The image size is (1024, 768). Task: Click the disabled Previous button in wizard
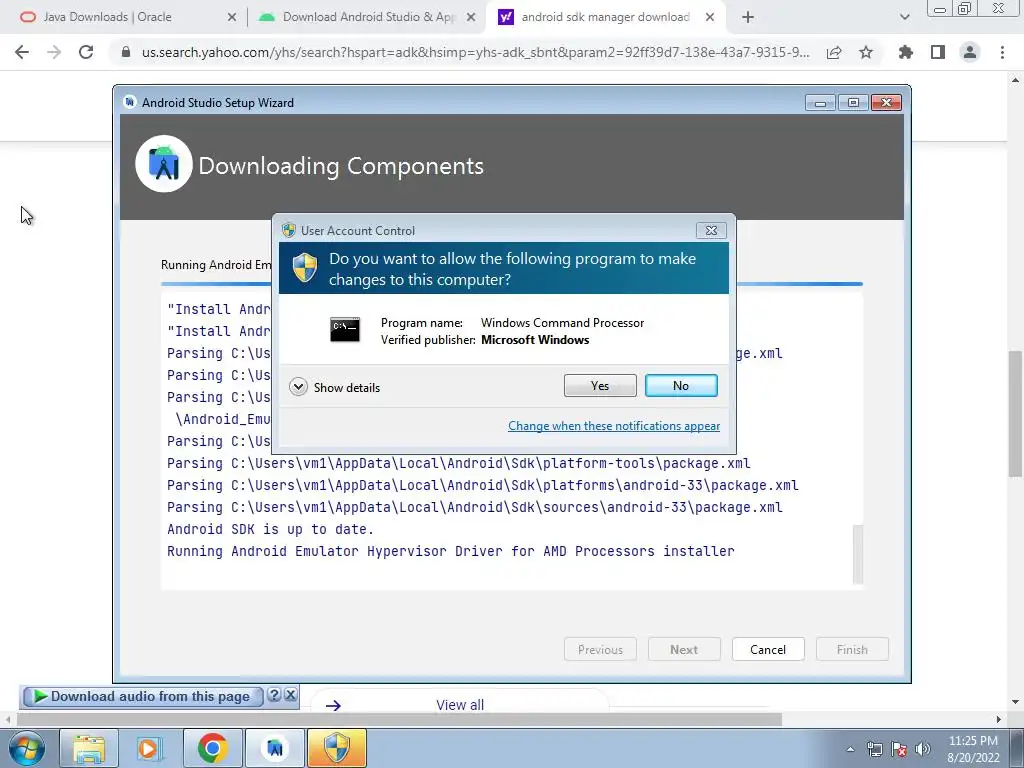[x=600, y=650]
